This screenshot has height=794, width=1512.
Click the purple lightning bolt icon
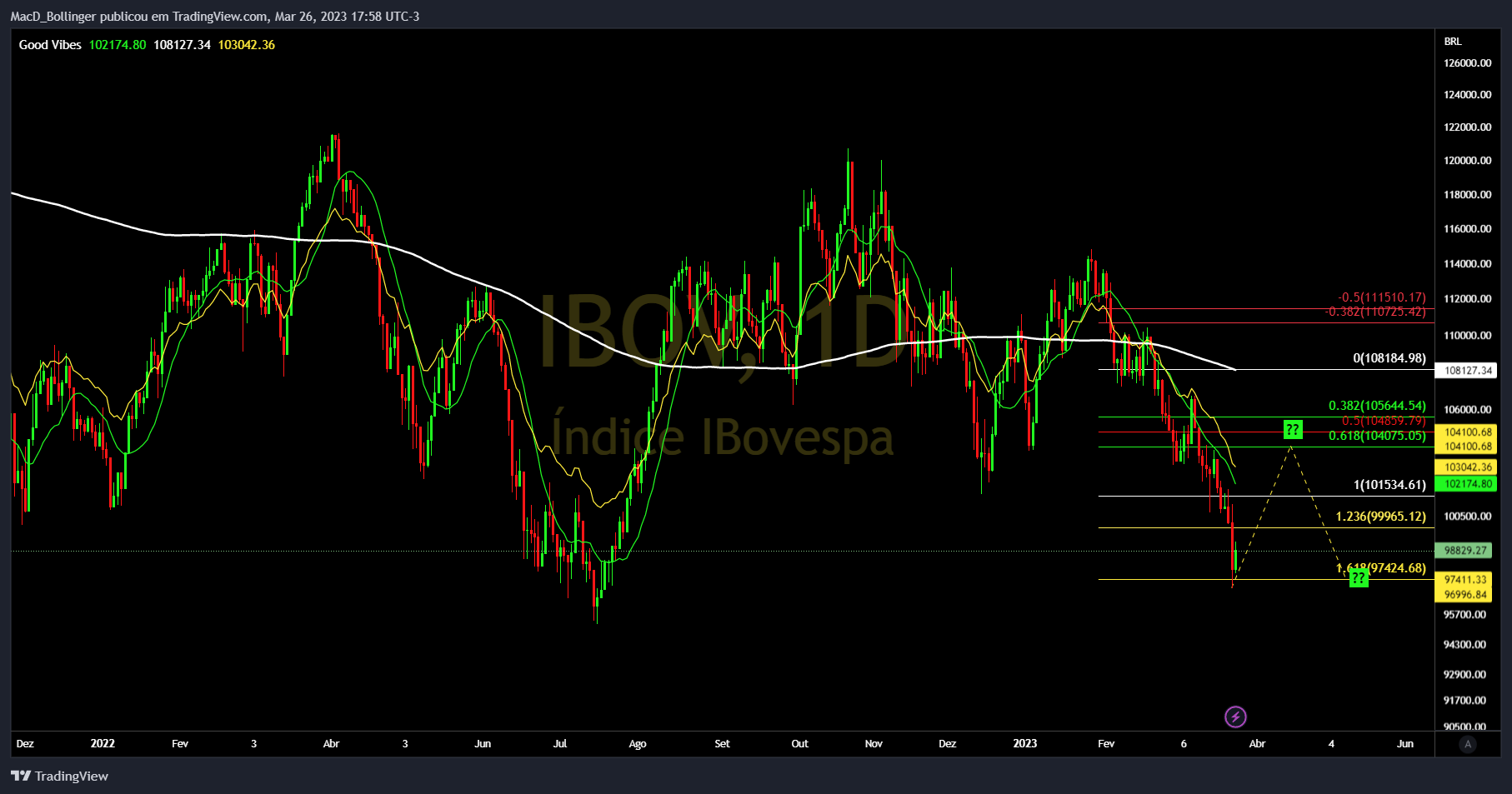pyautogui.click(x=1235, y=717)
